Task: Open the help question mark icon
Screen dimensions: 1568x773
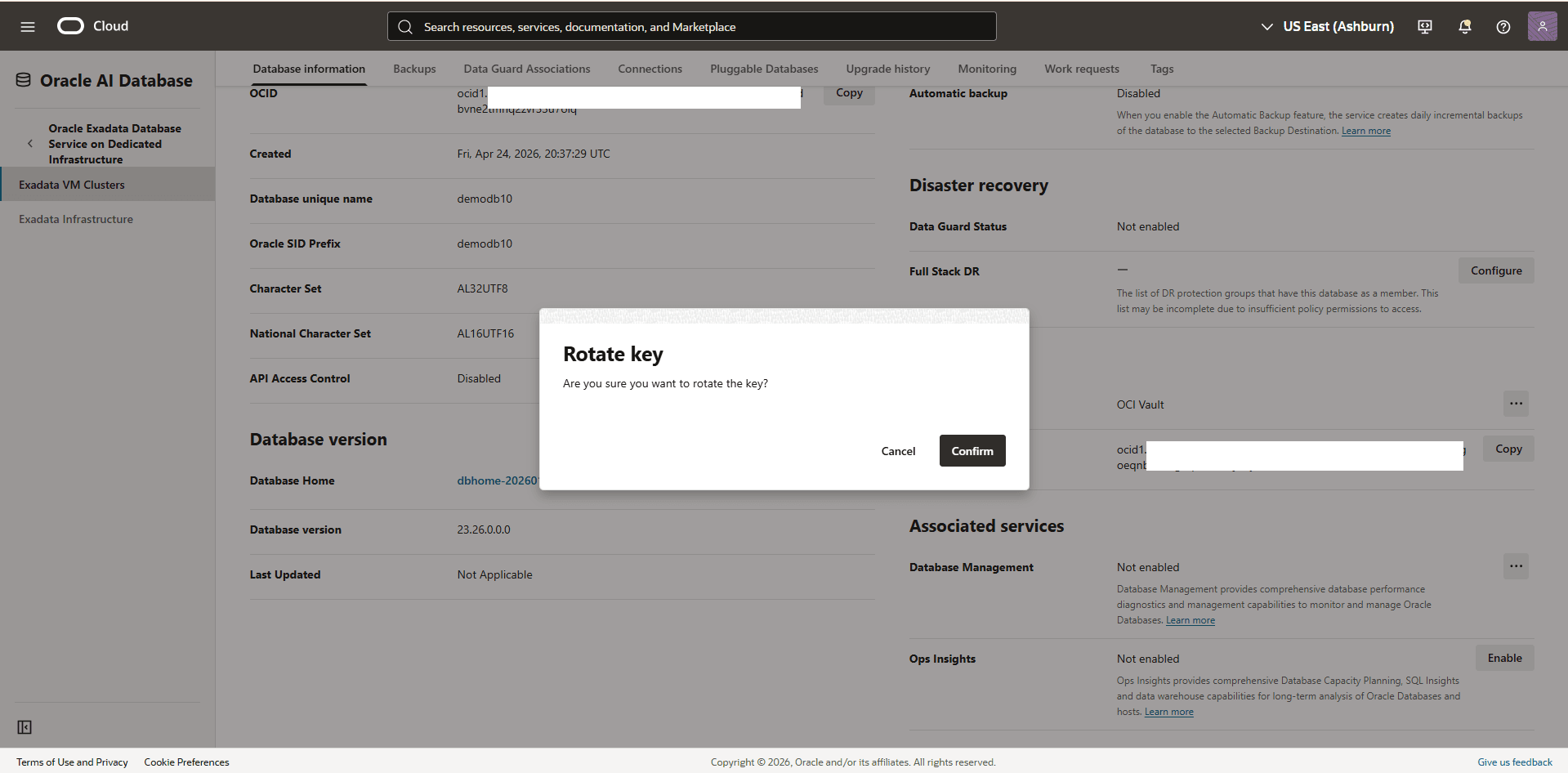Action: [x=1503, y=27]
